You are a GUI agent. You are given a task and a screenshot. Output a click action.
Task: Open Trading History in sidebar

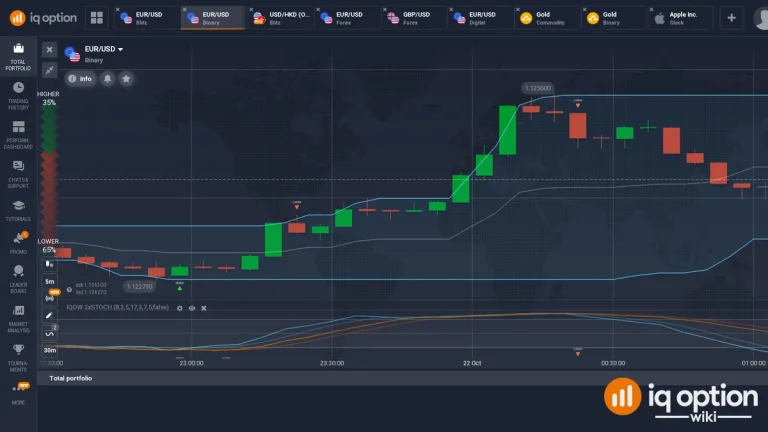pyautogui.click(x=18, y=96)
